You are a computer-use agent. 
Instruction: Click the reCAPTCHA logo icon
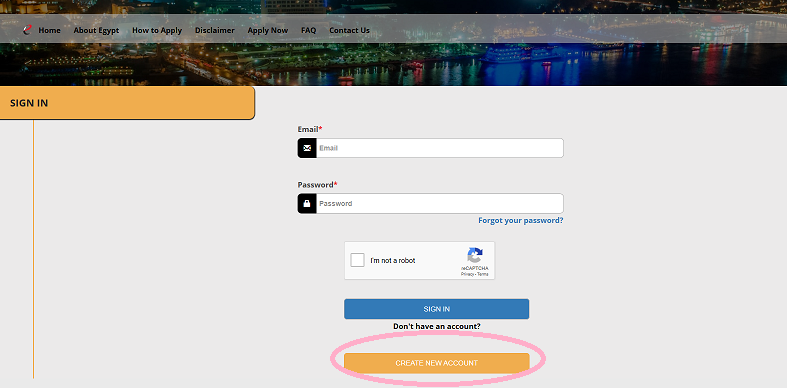point(475,255)
